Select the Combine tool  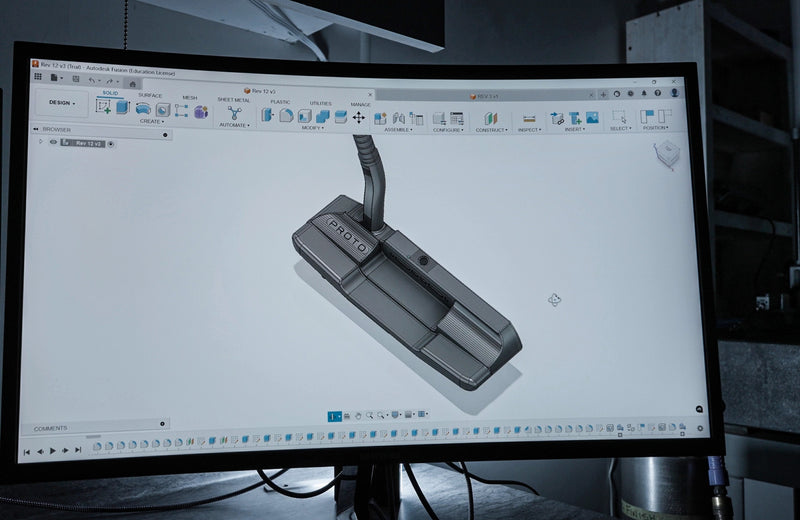point(322,117)
